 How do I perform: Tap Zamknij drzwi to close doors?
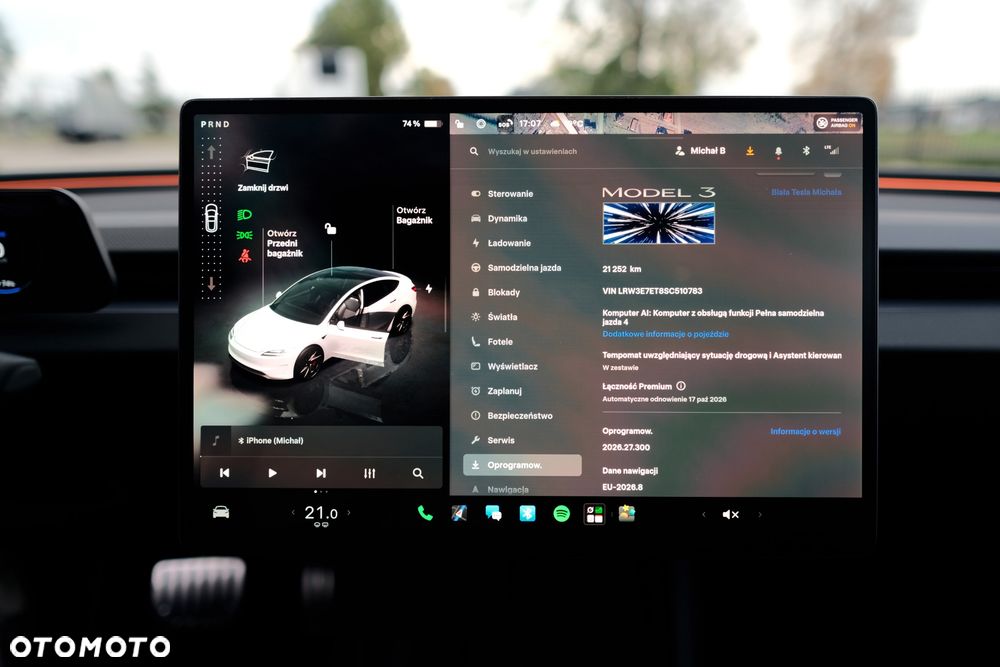click(x=261, y=170)
